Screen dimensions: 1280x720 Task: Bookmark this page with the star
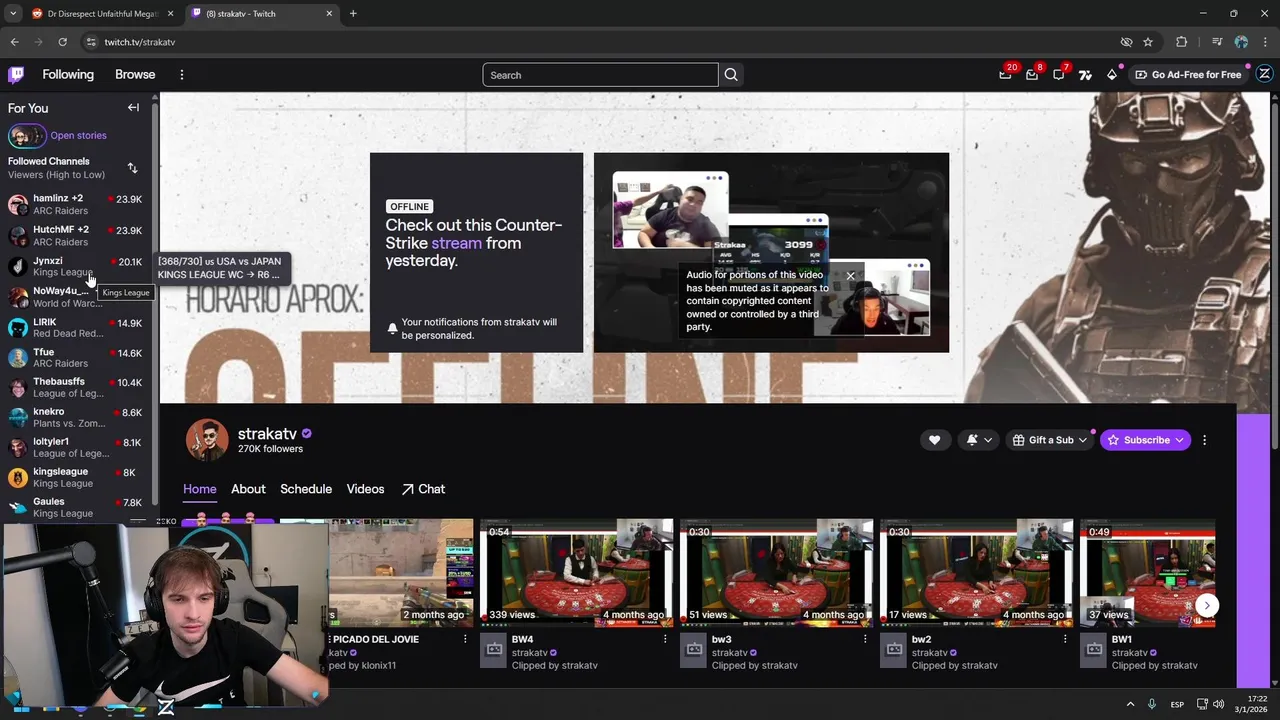(1148, 42)
